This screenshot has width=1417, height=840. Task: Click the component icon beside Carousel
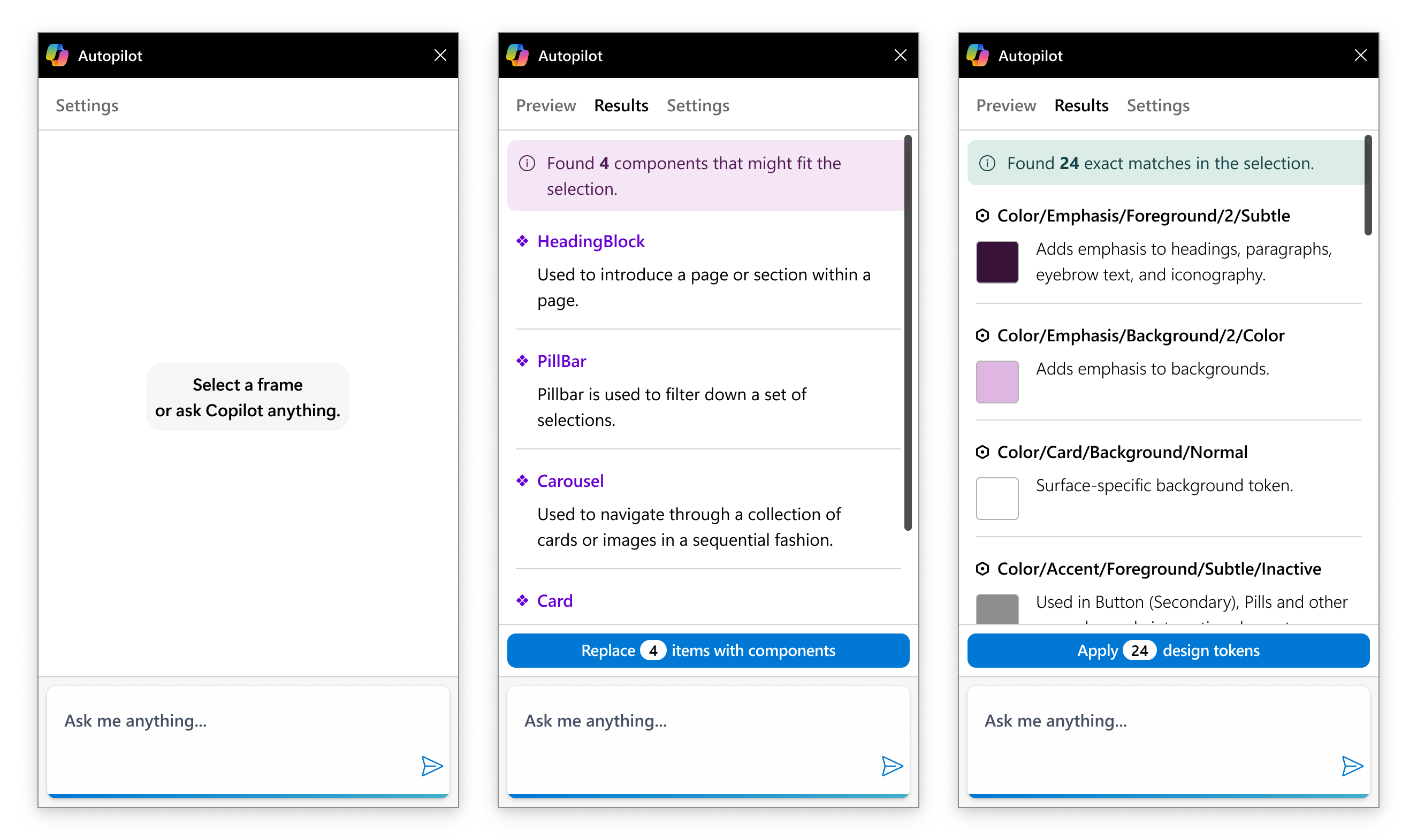(522, 481)
